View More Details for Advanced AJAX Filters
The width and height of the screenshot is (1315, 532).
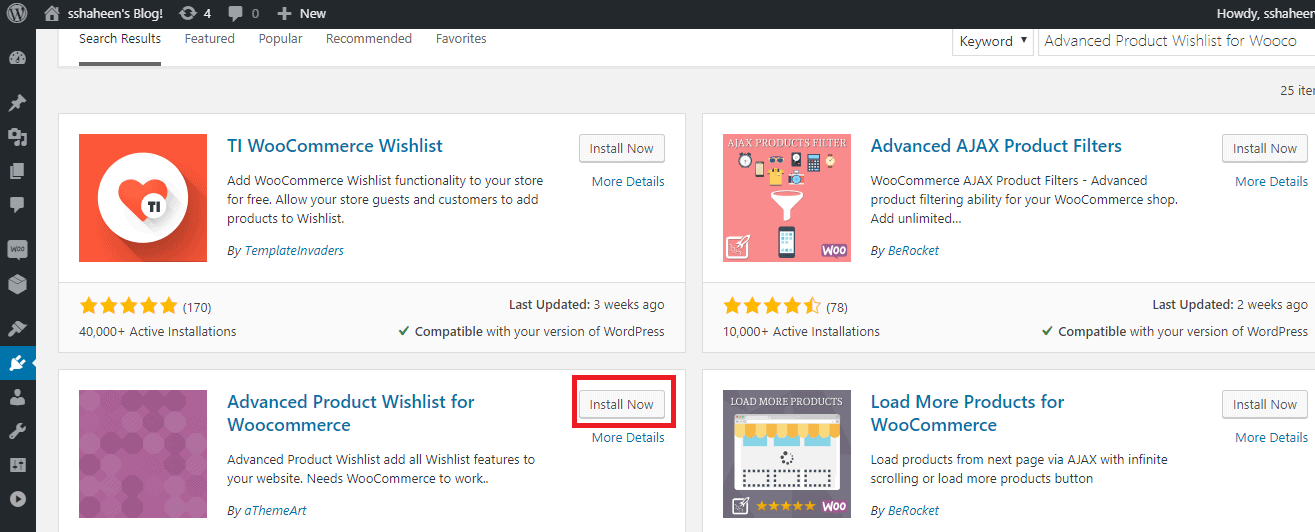(1271, 181)
